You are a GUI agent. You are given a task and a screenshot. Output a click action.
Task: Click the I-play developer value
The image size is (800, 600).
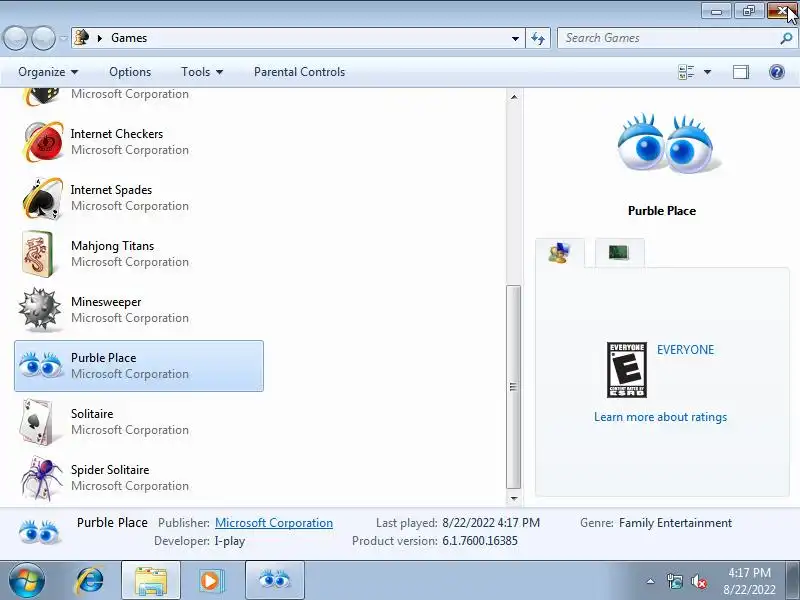point(230,541)
